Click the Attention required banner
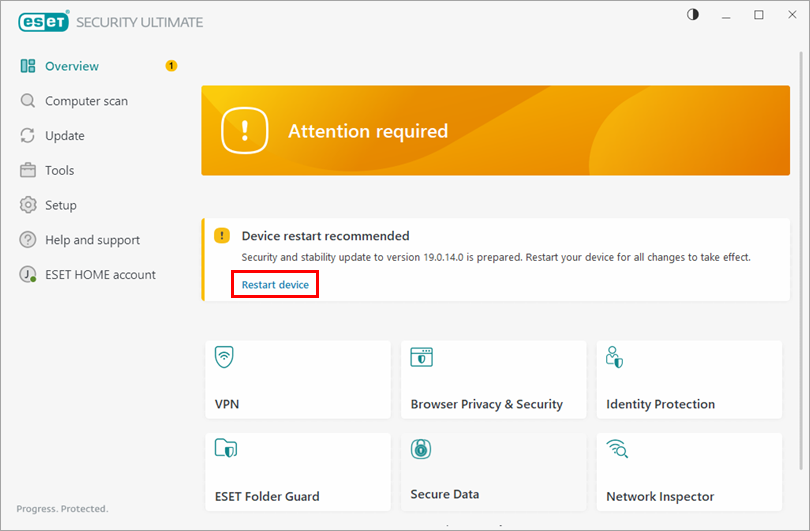This screenshot has width=810, height=531. click(495, 131)
